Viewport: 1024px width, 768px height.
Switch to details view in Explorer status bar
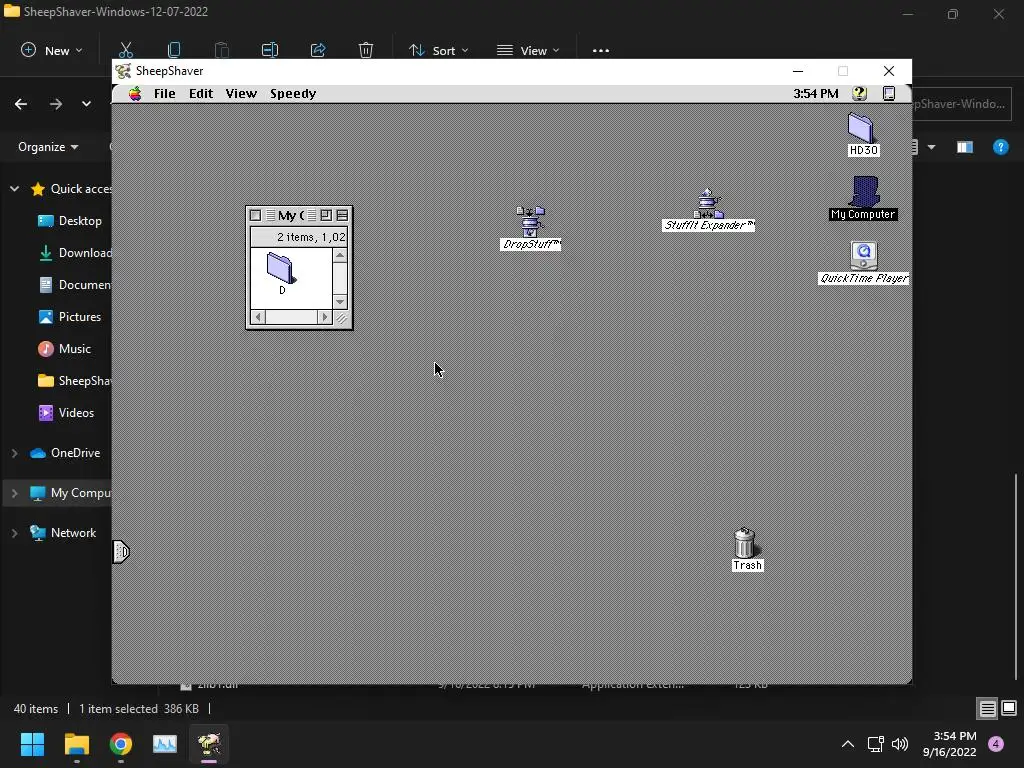tap(987, 708)
